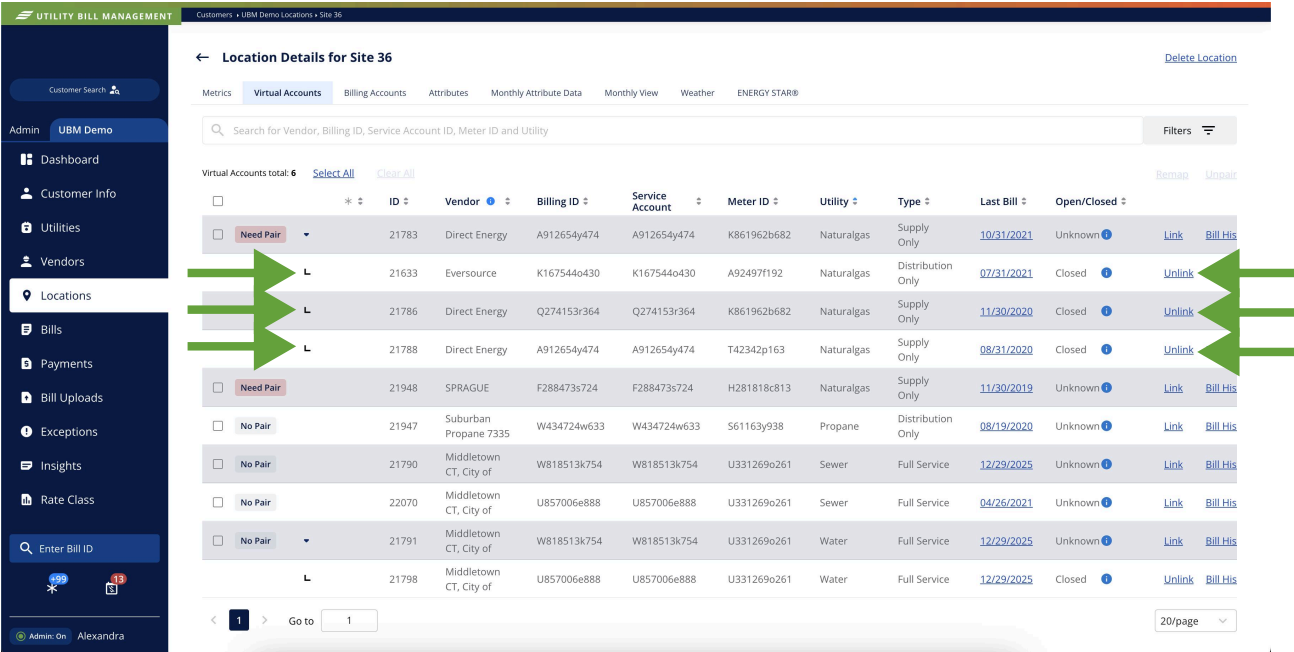Click the Delete Location link

pos(1200,58)
